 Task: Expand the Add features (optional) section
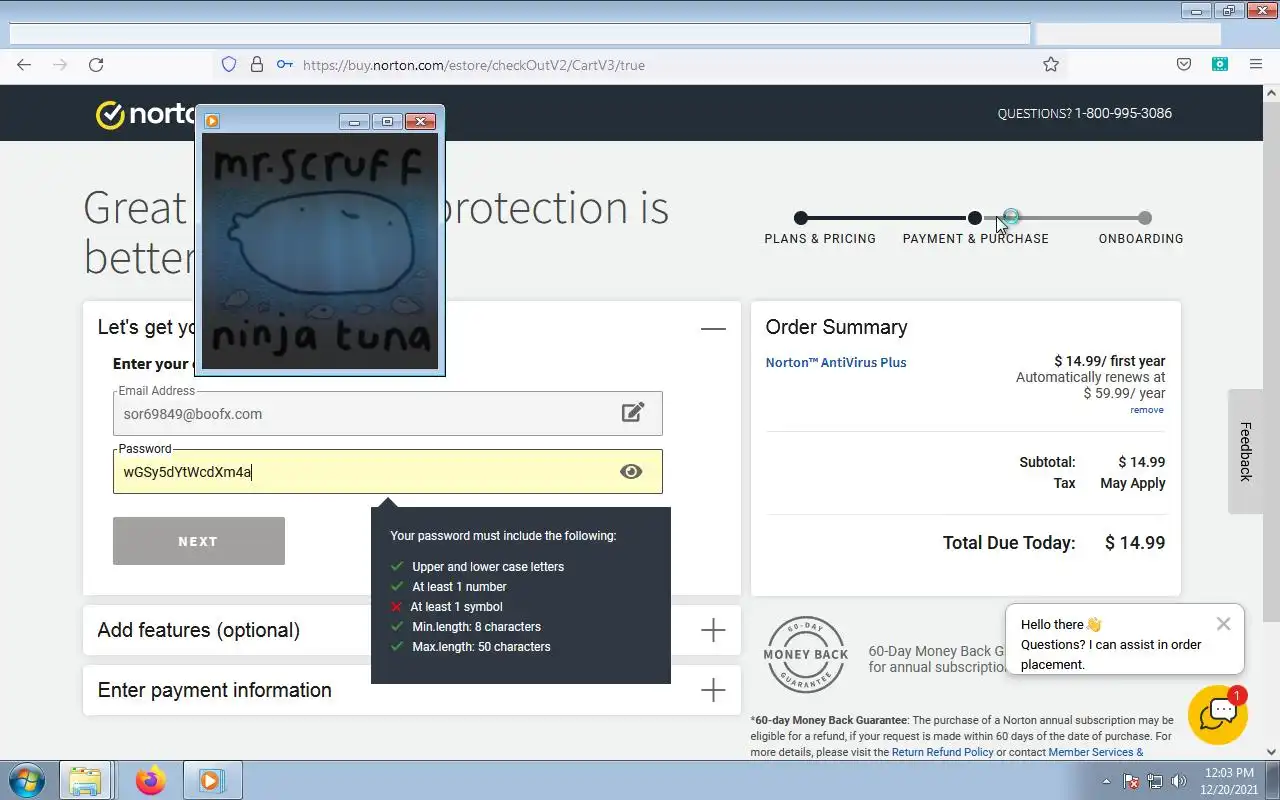click(x=713, y=630)
